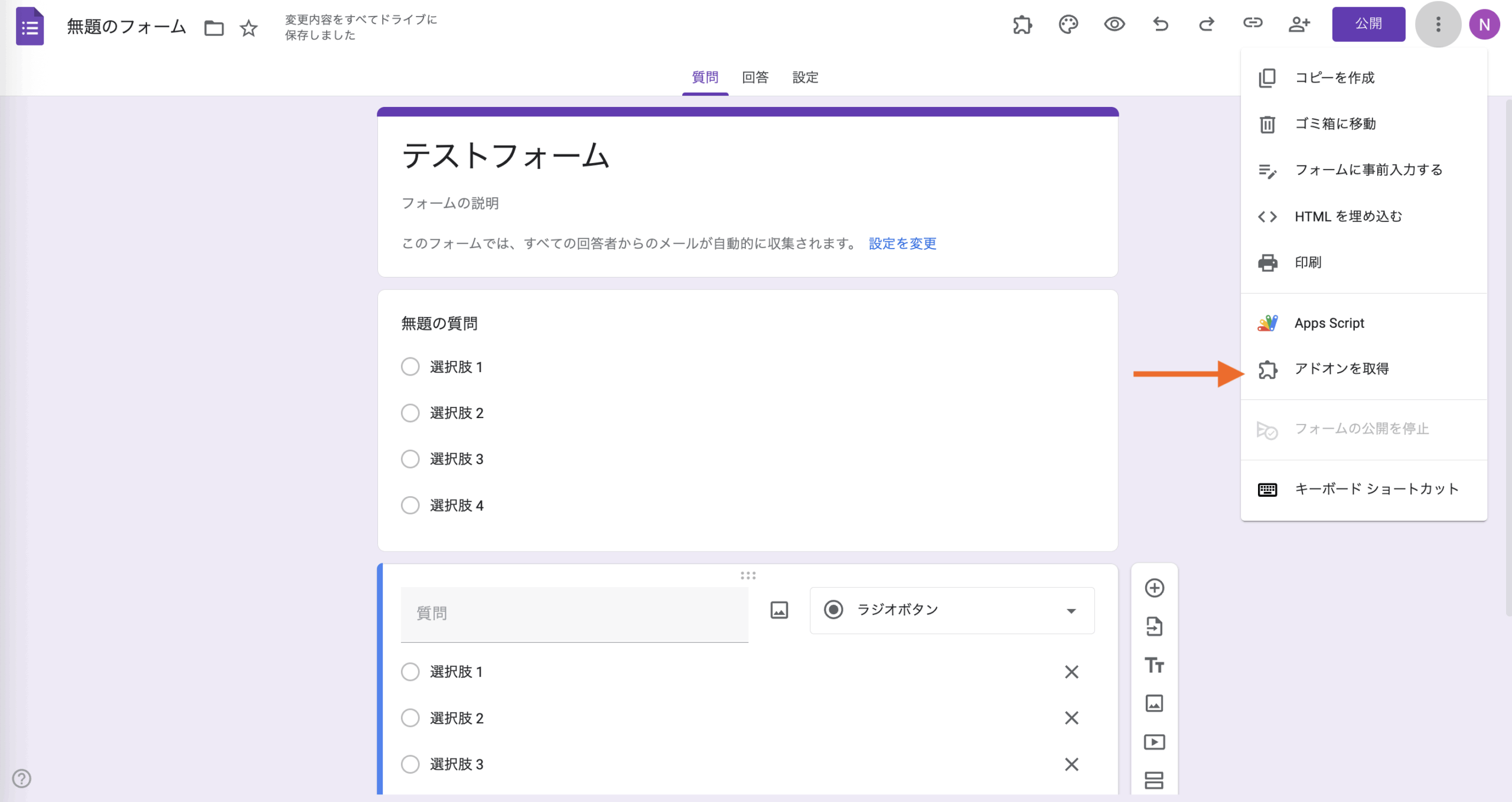The height and width of the screenshot is (802, 1512).
Task: Open the theme color palette
Action: click(1068, 24)
